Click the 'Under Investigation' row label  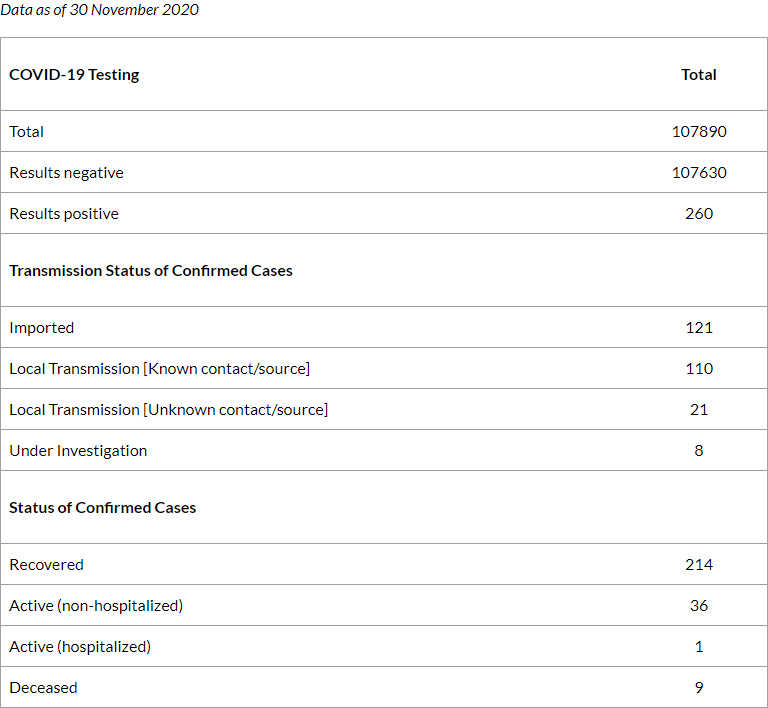pyautogui.click(x=78, y=451)
